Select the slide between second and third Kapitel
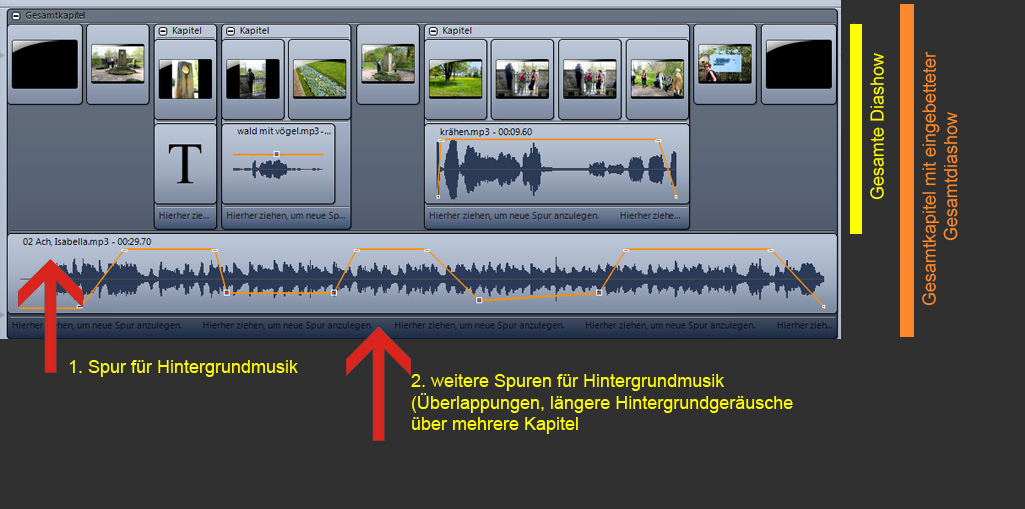Image resolution: width=1025 pixels, height=509 pixels. 388,65
